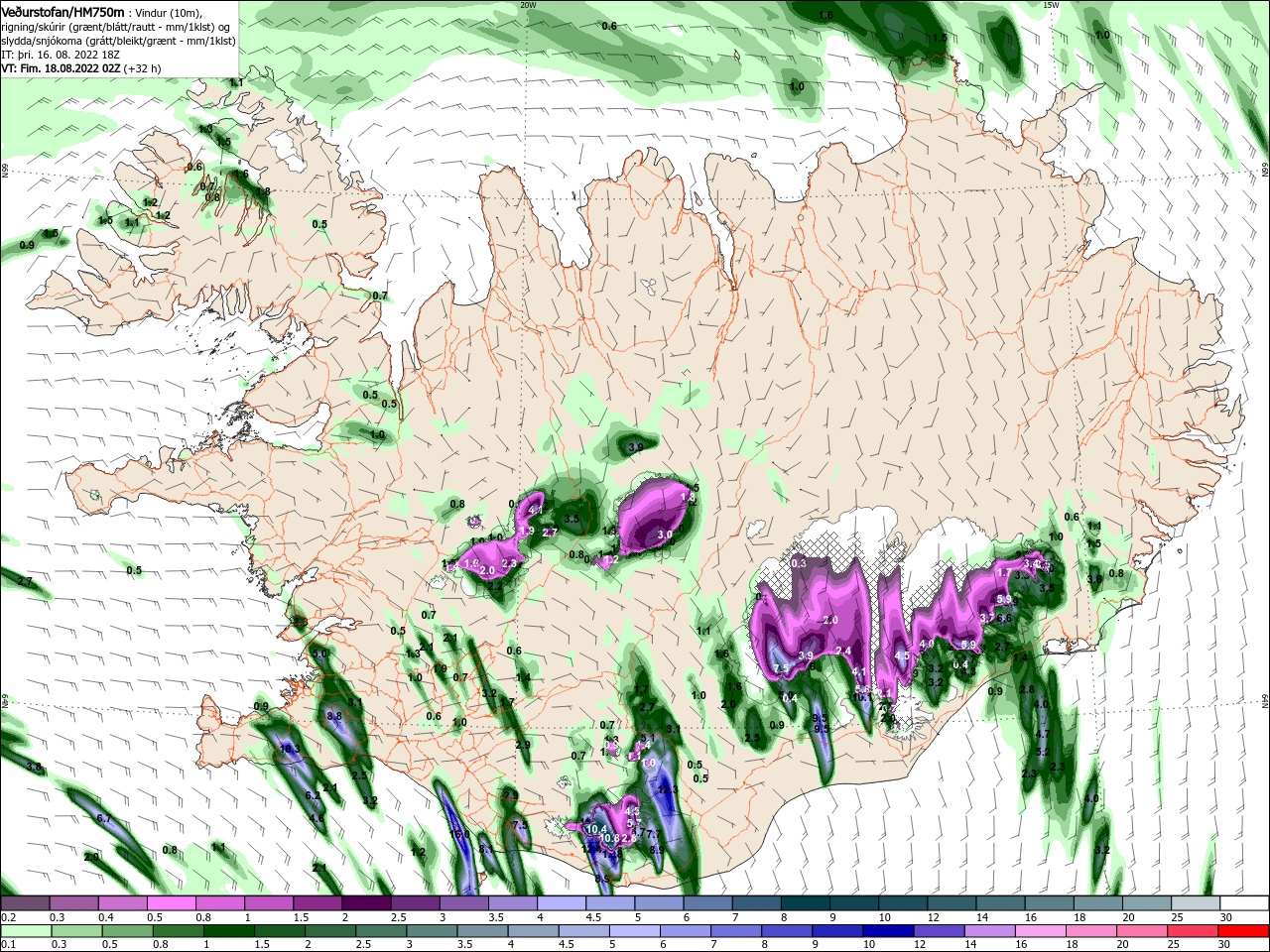Click the valid-time line VT: Fim. 18.08.2022 02Z
Viewport: 1270px width, 952px height.
pyautogui.click(x=62, y=68)
